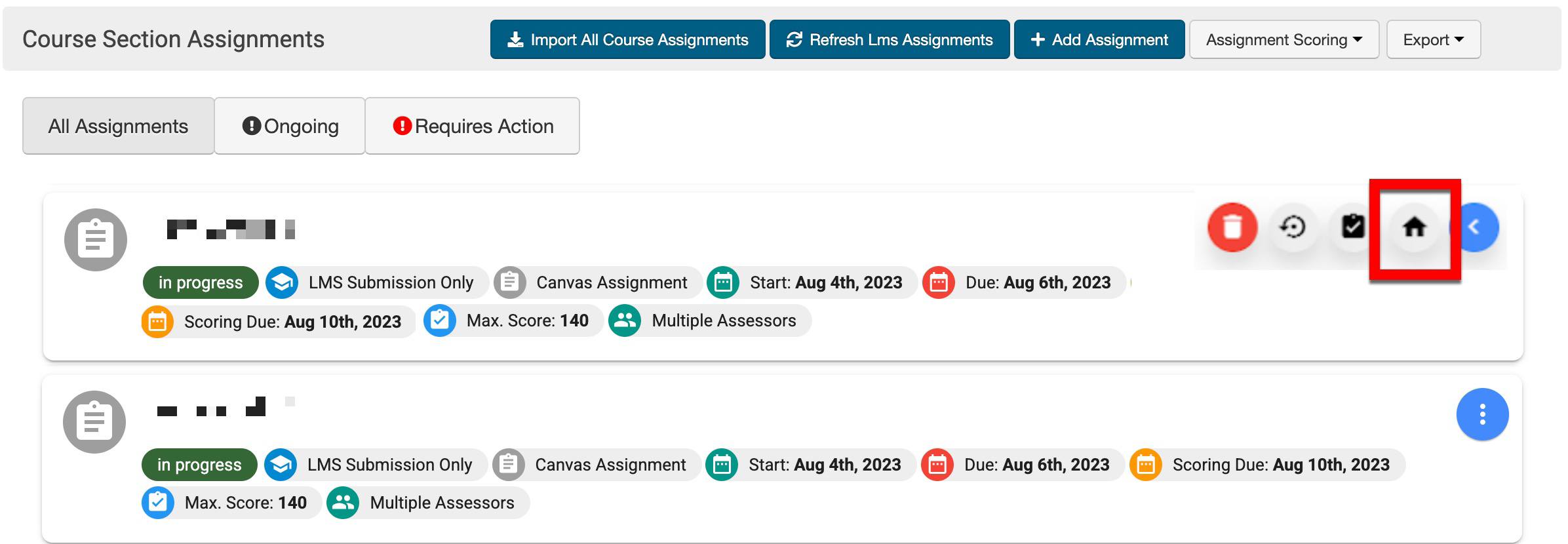Click the Add Assignment button

1099,40
